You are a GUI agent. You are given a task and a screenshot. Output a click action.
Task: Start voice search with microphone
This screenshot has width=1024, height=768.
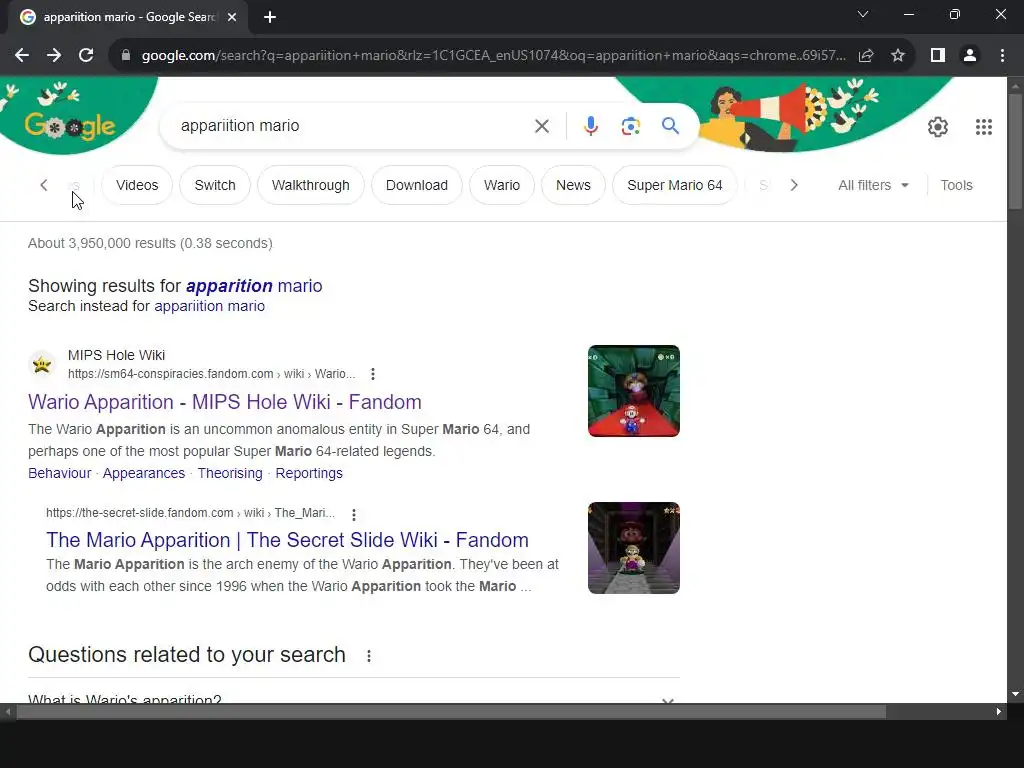pos(590,126)
